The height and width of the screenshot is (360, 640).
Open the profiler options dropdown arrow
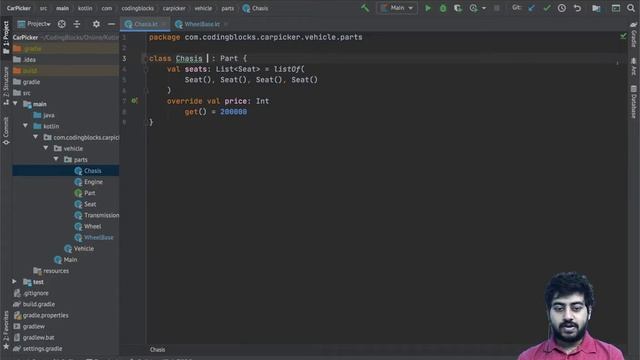[484, 8]
